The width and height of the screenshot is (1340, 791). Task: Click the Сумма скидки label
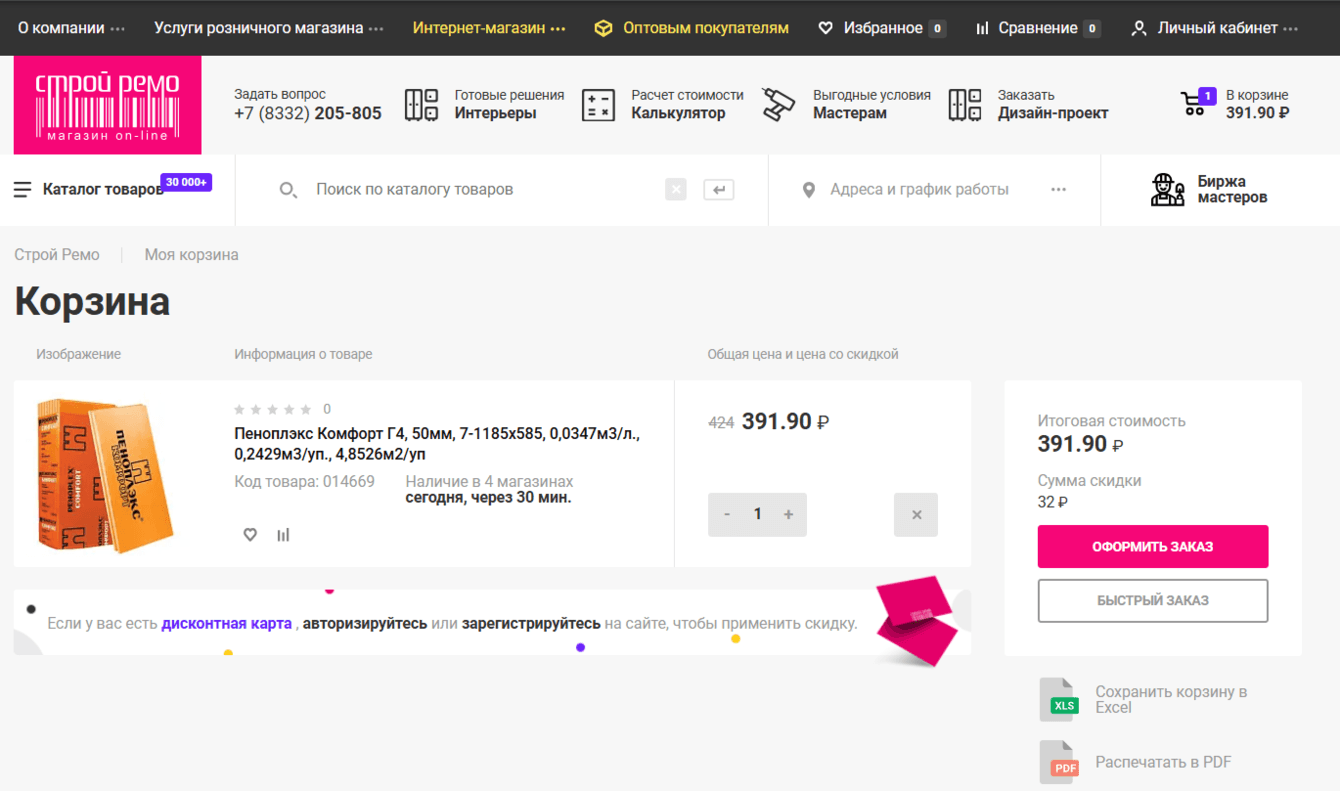click(1089, 481)
